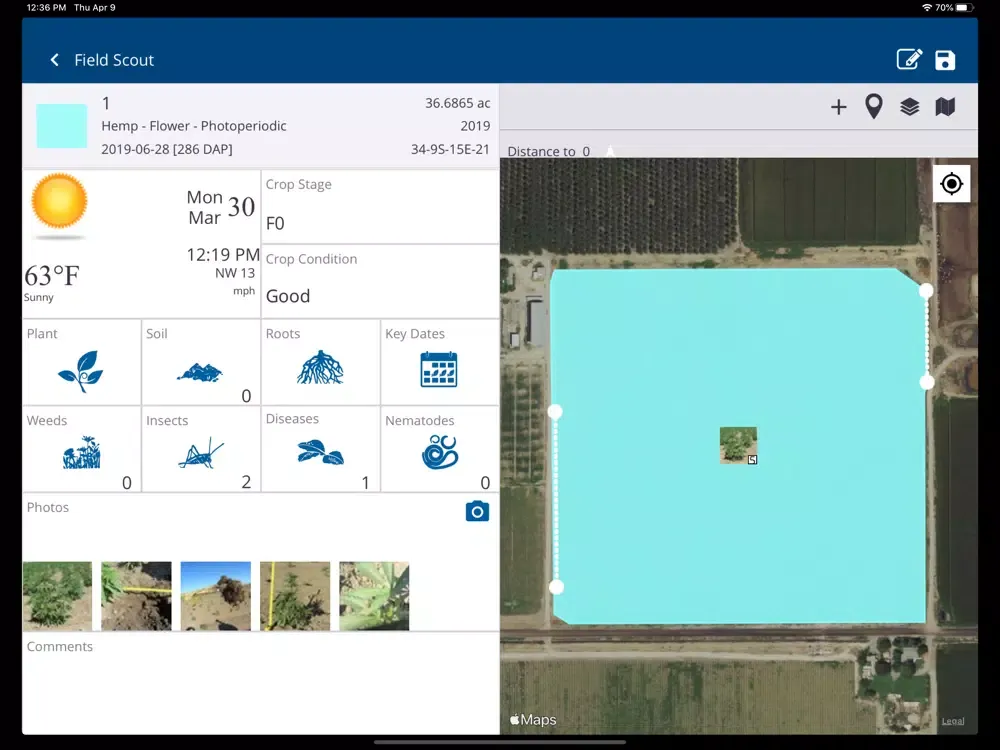Image resolution: width=1000 pixels, height=750 pixels.
Task: Open the Roots observations tile
Action: point(320,362)
